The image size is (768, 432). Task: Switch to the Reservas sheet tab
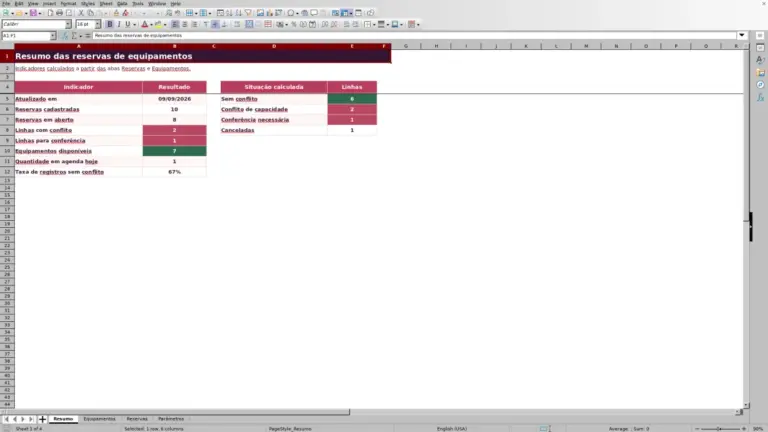tap(137, 419)
